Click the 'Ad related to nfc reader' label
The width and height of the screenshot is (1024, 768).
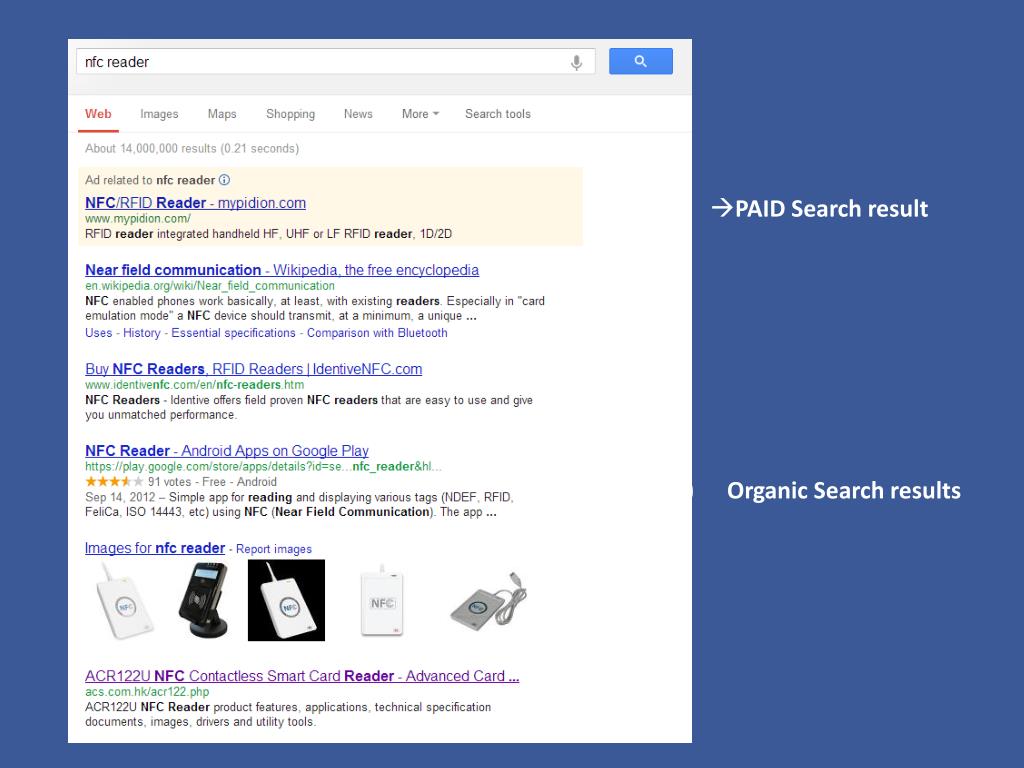coord(150,180)
